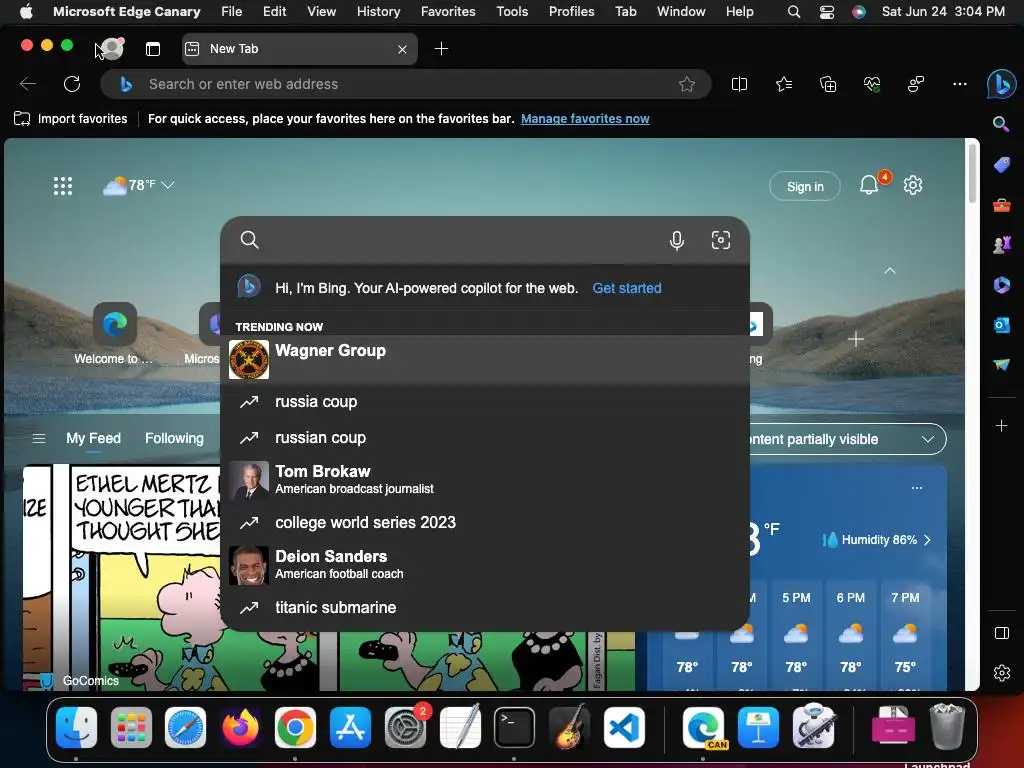
Task: Open a new browser tab
Action: pos(441,48)
